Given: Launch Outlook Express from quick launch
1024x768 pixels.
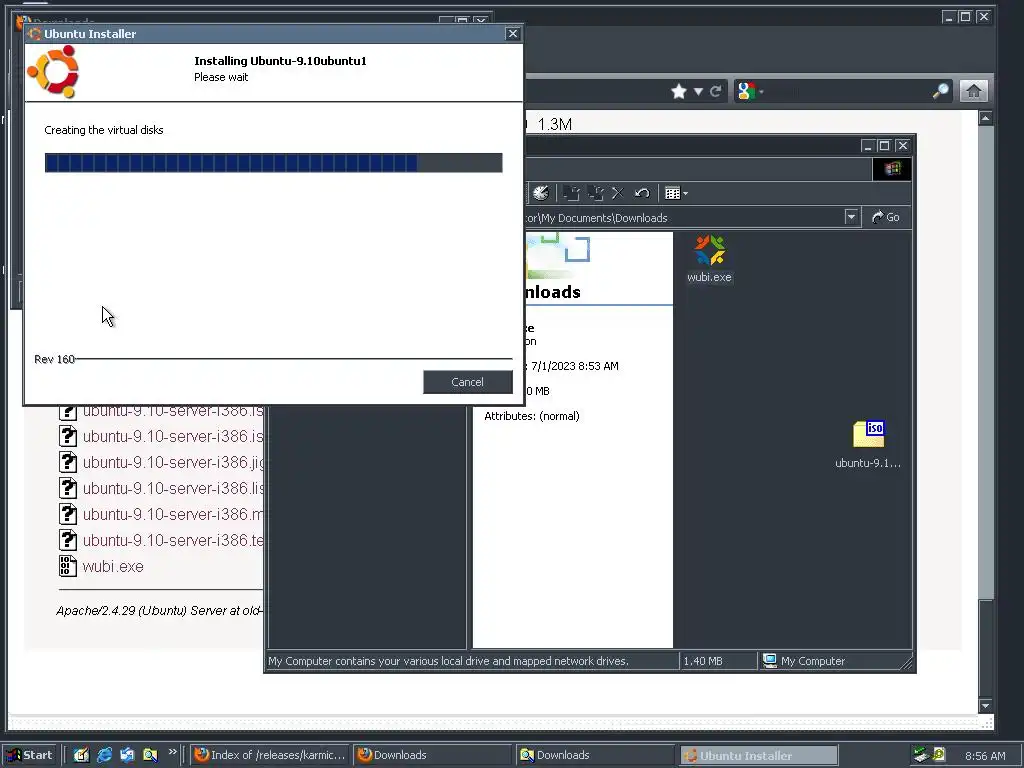Looking at the screenshot, I should [x=127, y=755].
